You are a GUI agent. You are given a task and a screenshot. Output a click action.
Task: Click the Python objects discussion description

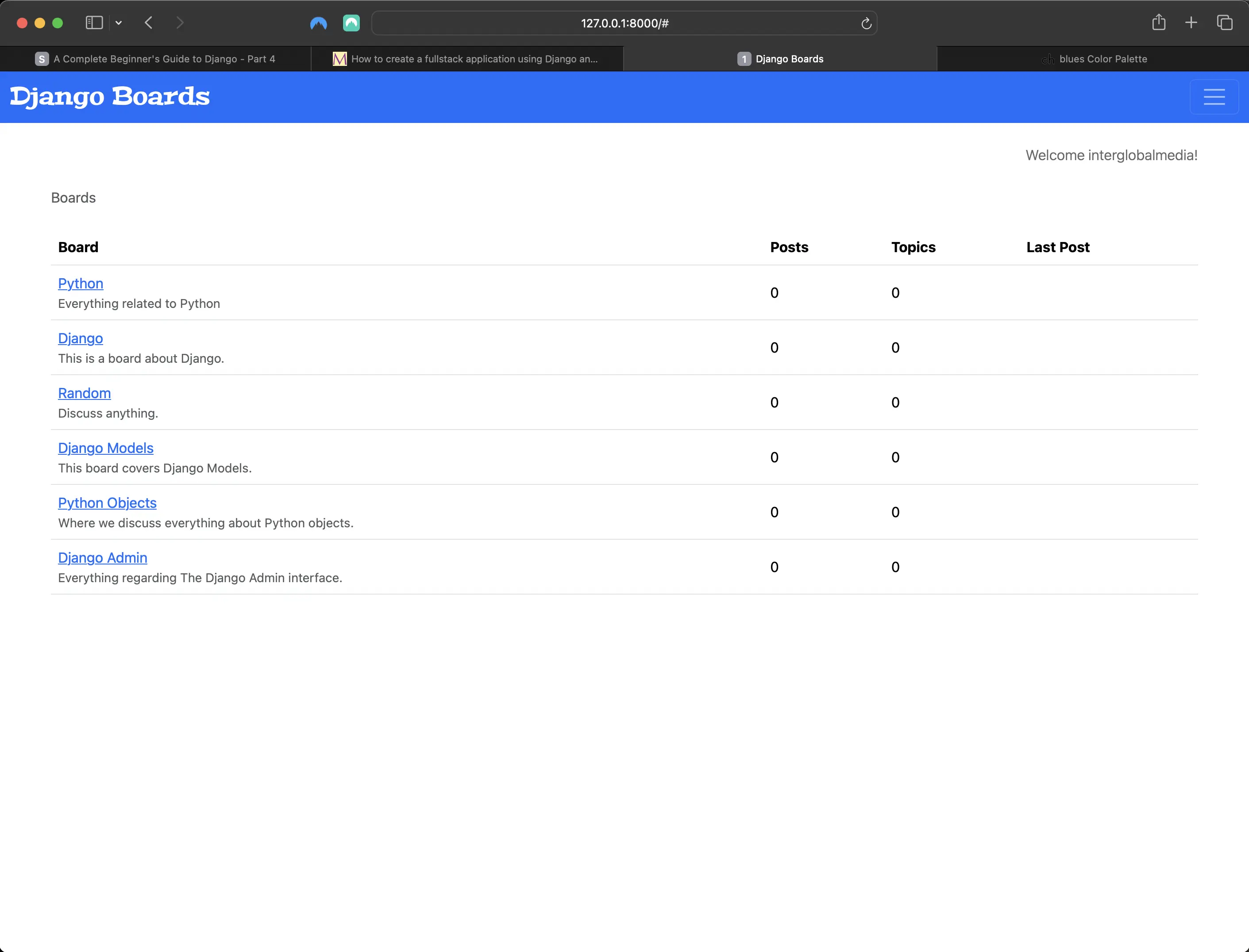pos(206,523)
